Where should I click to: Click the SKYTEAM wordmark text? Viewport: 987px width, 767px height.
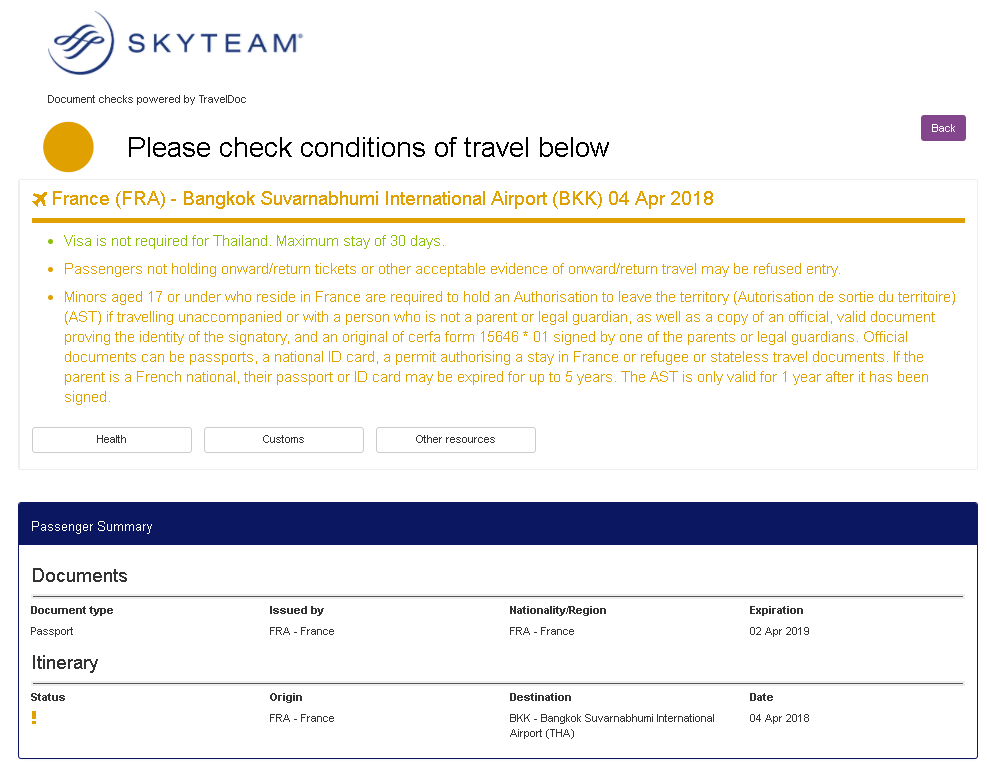coord(215,43)
